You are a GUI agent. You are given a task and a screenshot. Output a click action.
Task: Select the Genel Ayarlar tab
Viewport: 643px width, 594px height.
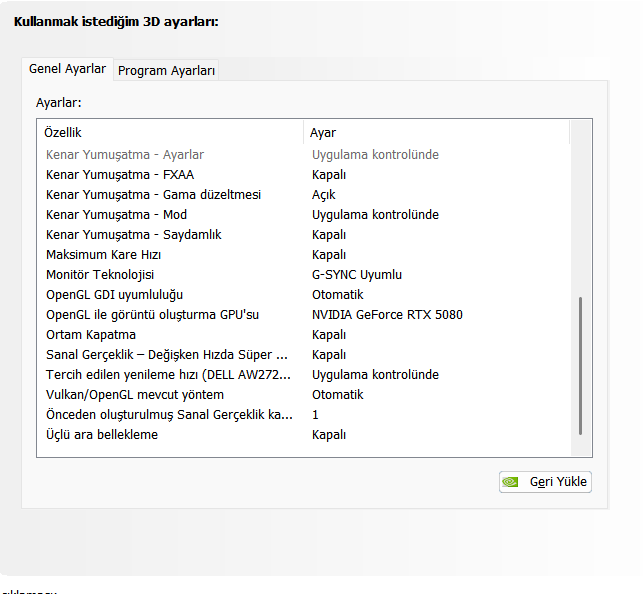(67, 69)
